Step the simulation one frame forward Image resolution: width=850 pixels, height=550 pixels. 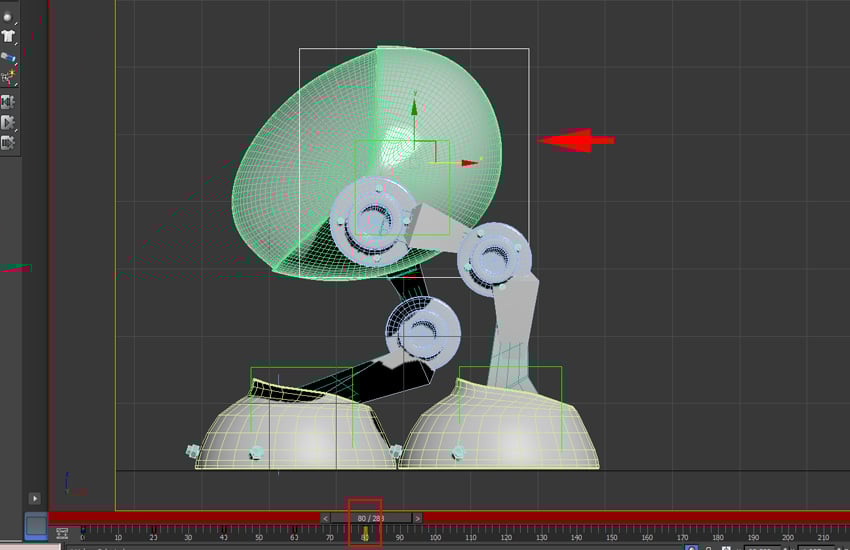8,143
